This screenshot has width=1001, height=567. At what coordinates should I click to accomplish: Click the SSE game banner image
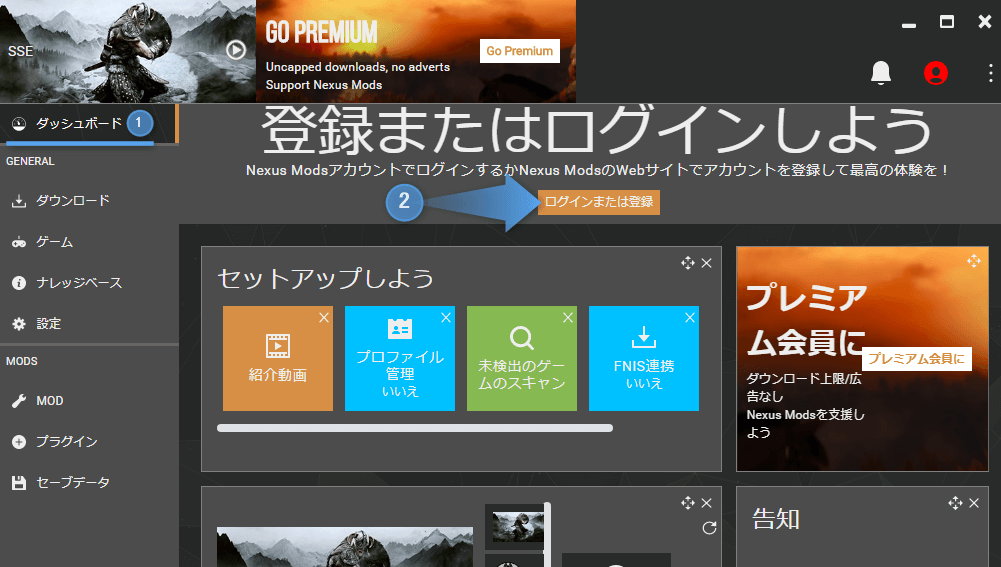coord(128,51)
